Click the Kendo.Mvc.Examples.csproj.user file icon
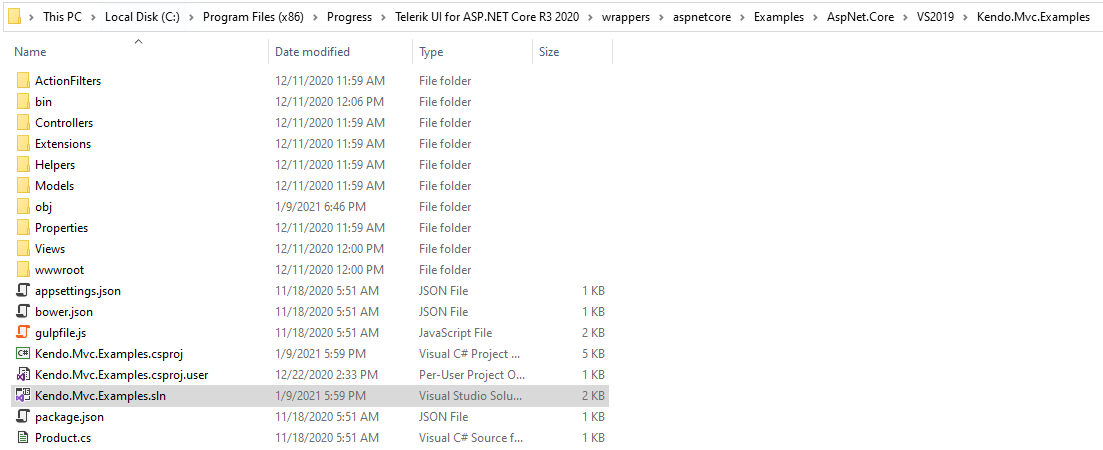The height and width of the screenshot is (450, 1103). click(x=23, y=375)
